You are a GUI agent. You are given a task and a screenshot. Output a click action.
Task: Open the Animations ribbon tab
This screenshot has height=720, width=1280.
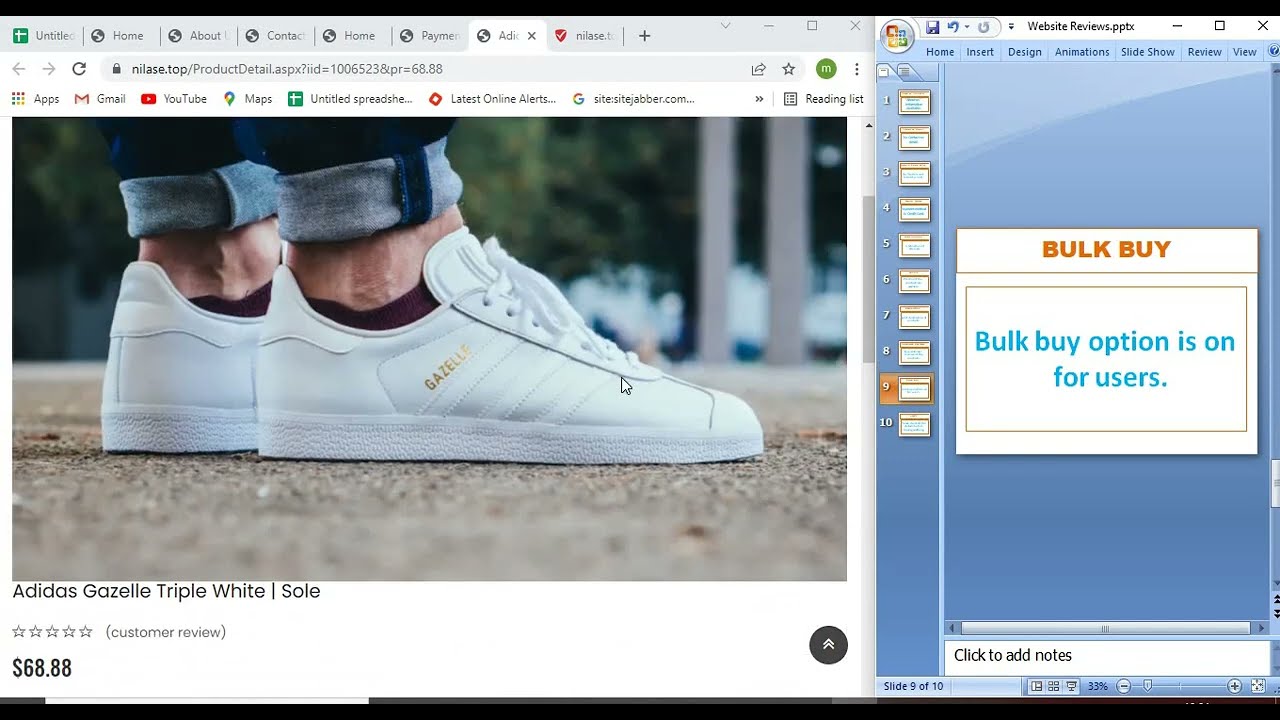click(x=1081, y=52)
